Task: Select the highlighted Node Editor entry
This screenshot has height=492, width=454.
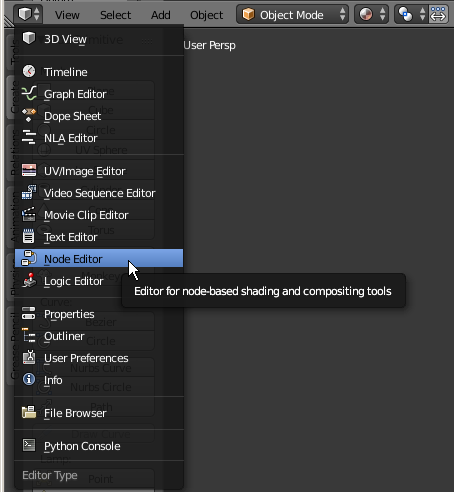Action: click(x=99, y=258)
